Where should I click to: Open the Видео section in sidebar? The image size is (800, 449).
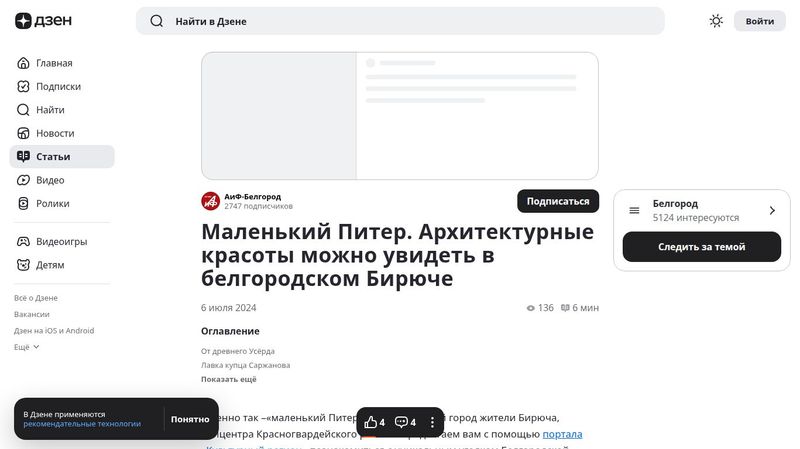coord(50,180)
